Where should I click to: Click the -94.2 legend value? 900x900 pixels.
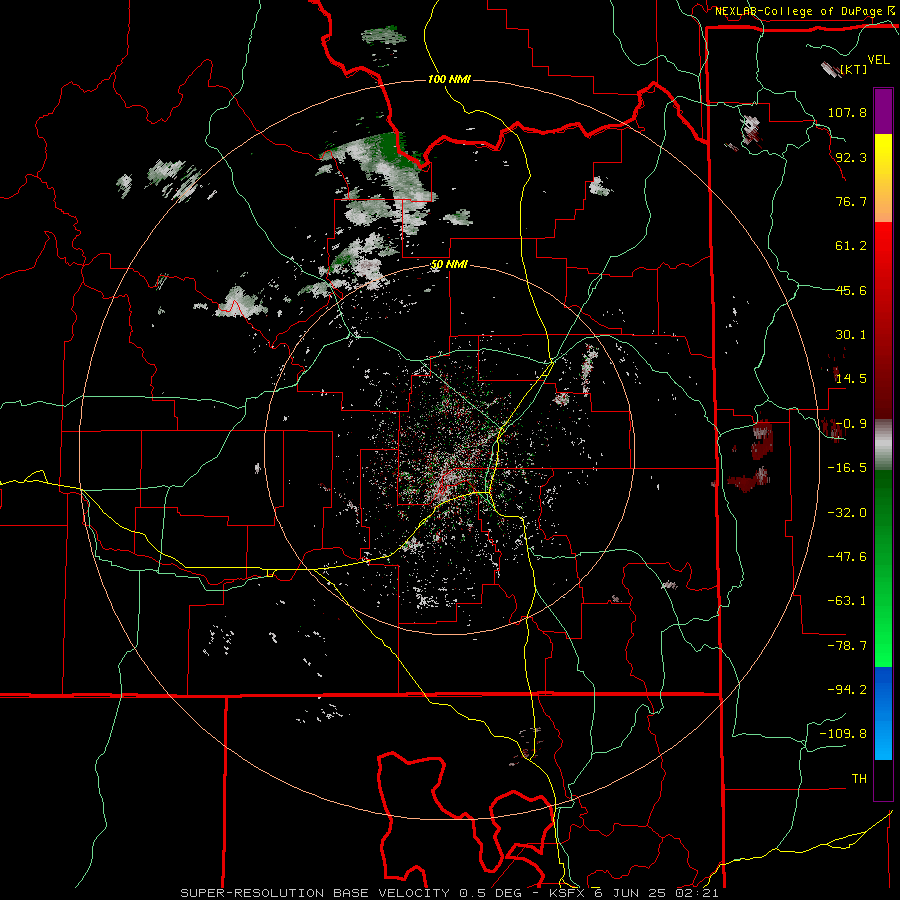847,690
